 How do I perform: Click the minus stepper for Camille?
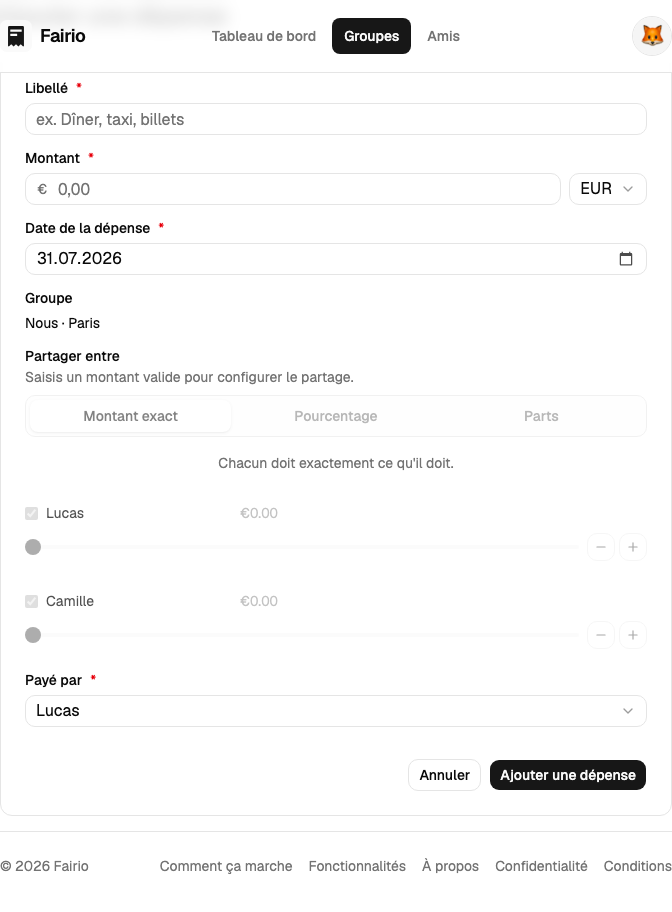click(601, 635)
